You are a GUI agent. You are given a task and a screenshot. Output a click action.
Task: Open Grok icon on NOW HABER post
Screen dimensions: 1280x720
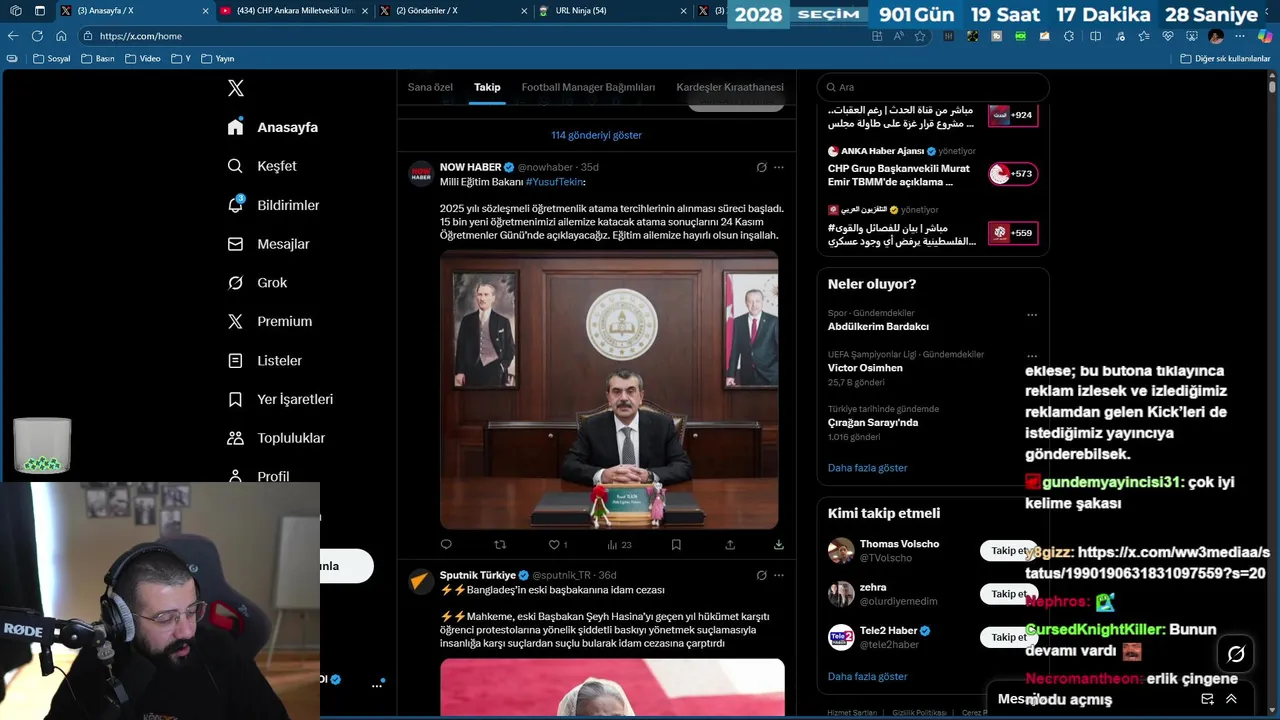761,167
